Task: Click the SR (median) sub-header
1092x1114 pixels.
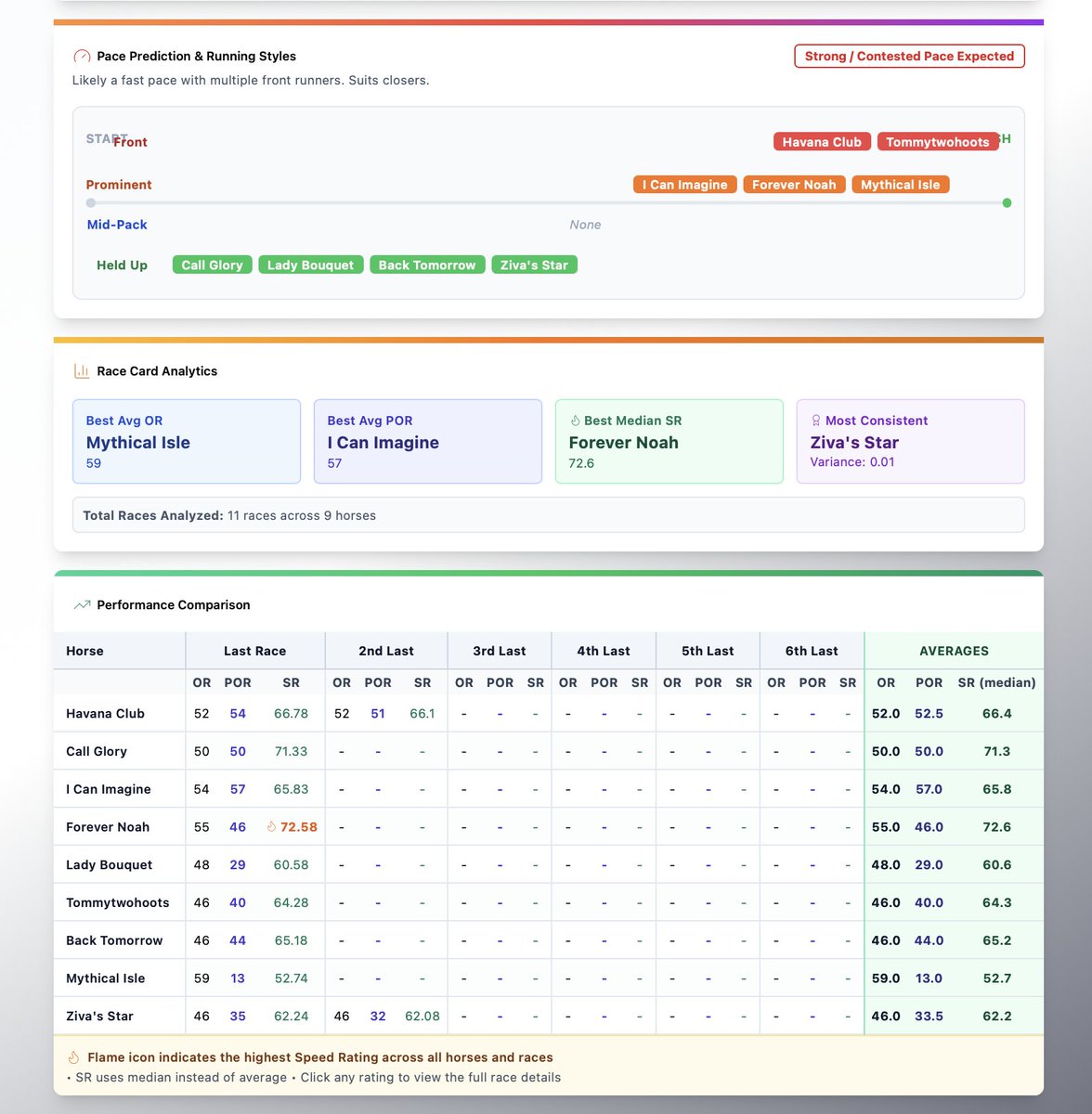Action: 997,682
